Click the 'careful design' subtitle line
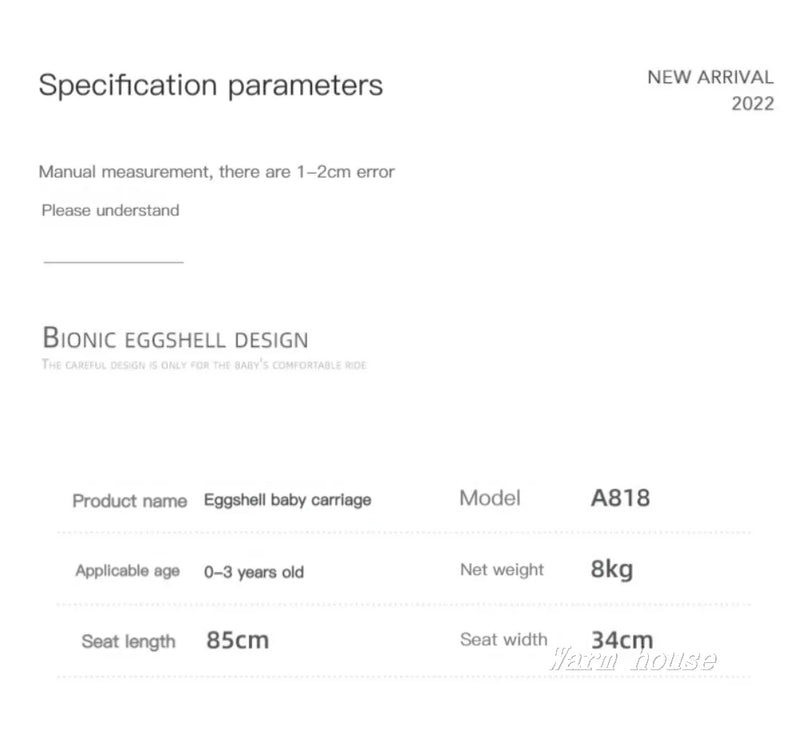The width and height of the screenshot is (800, 735). coord(204,365)
